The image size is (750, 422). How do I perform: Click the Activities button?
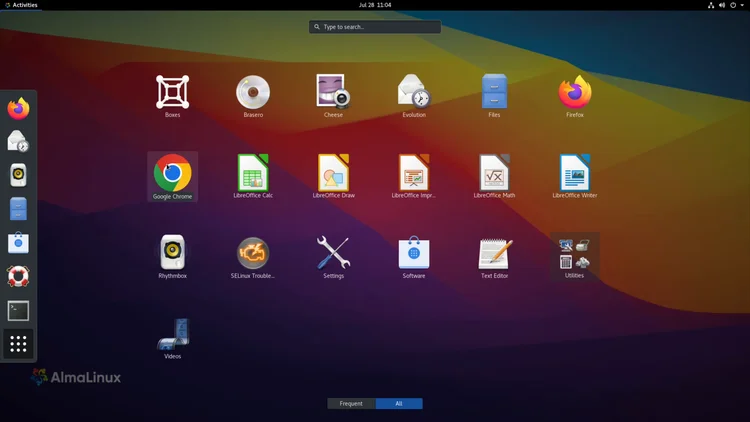point(21,5)
